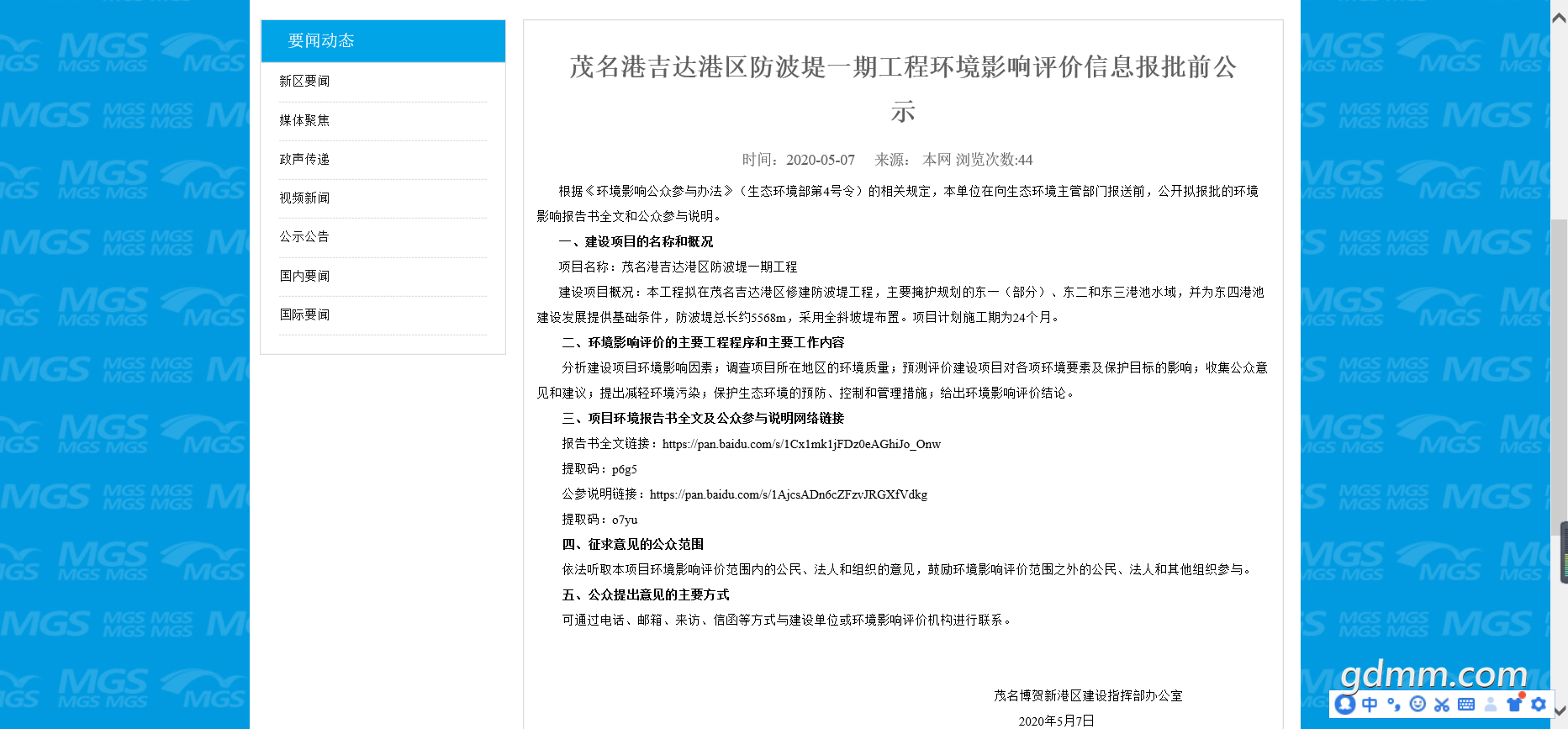Click the IME user account icon
This screenshot has width=1568, height=729.
[x=1491, y=705]
